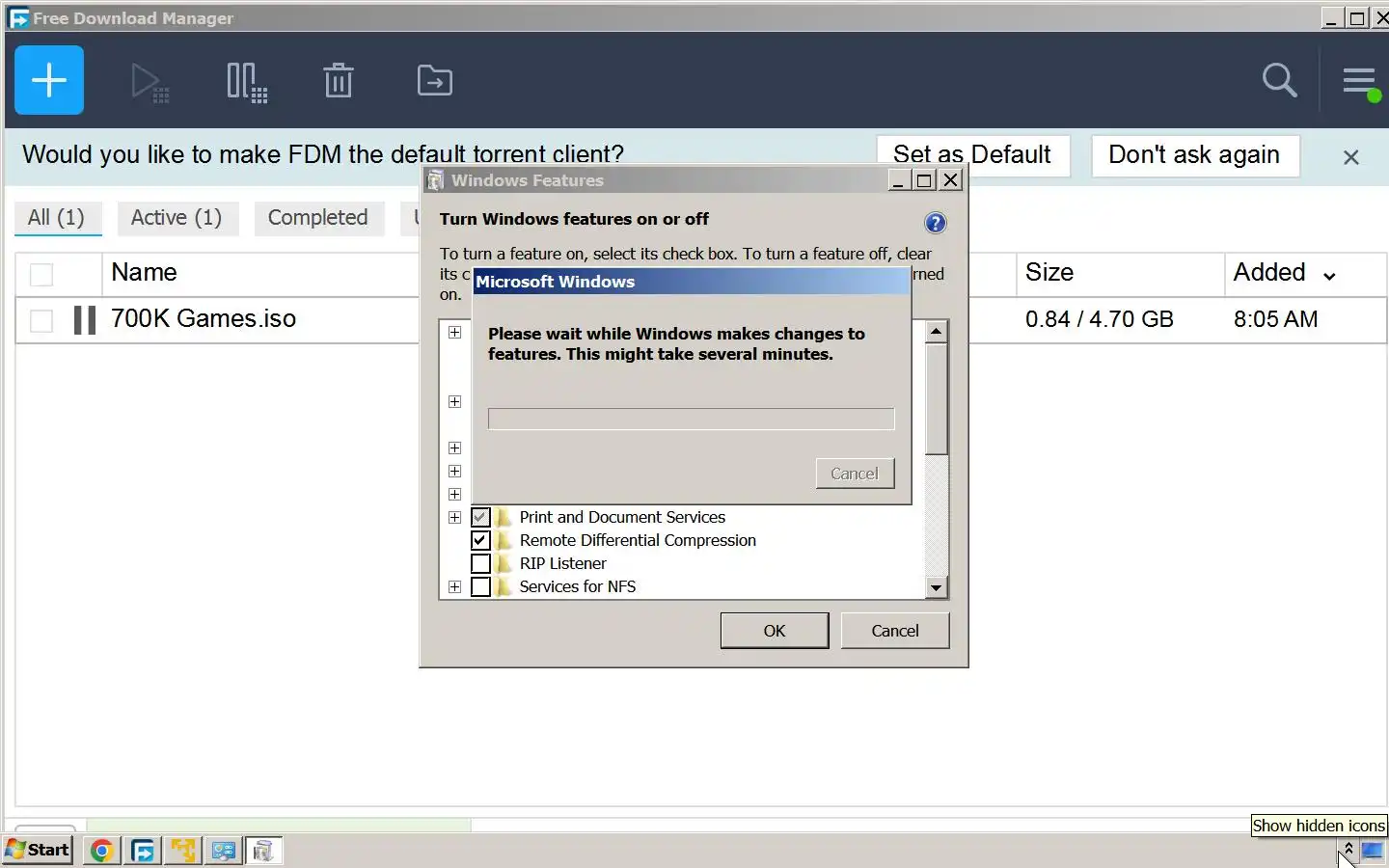
Task: Open the yellow arrows taskbar application
Action: pyautogui.click(x=183, y=850)
